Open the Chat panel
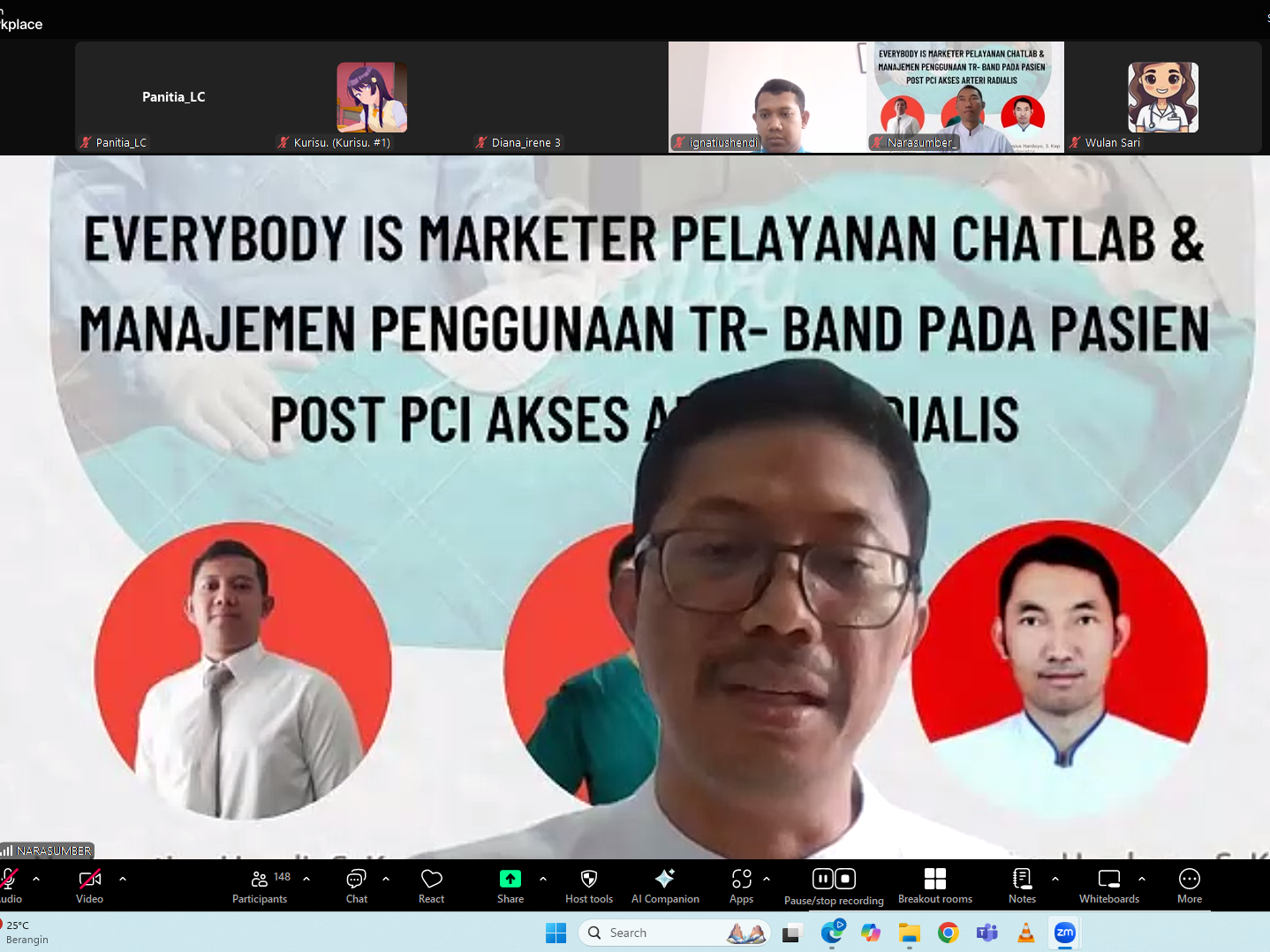Screen dimensions: 1270x952 tap(357, 886)
